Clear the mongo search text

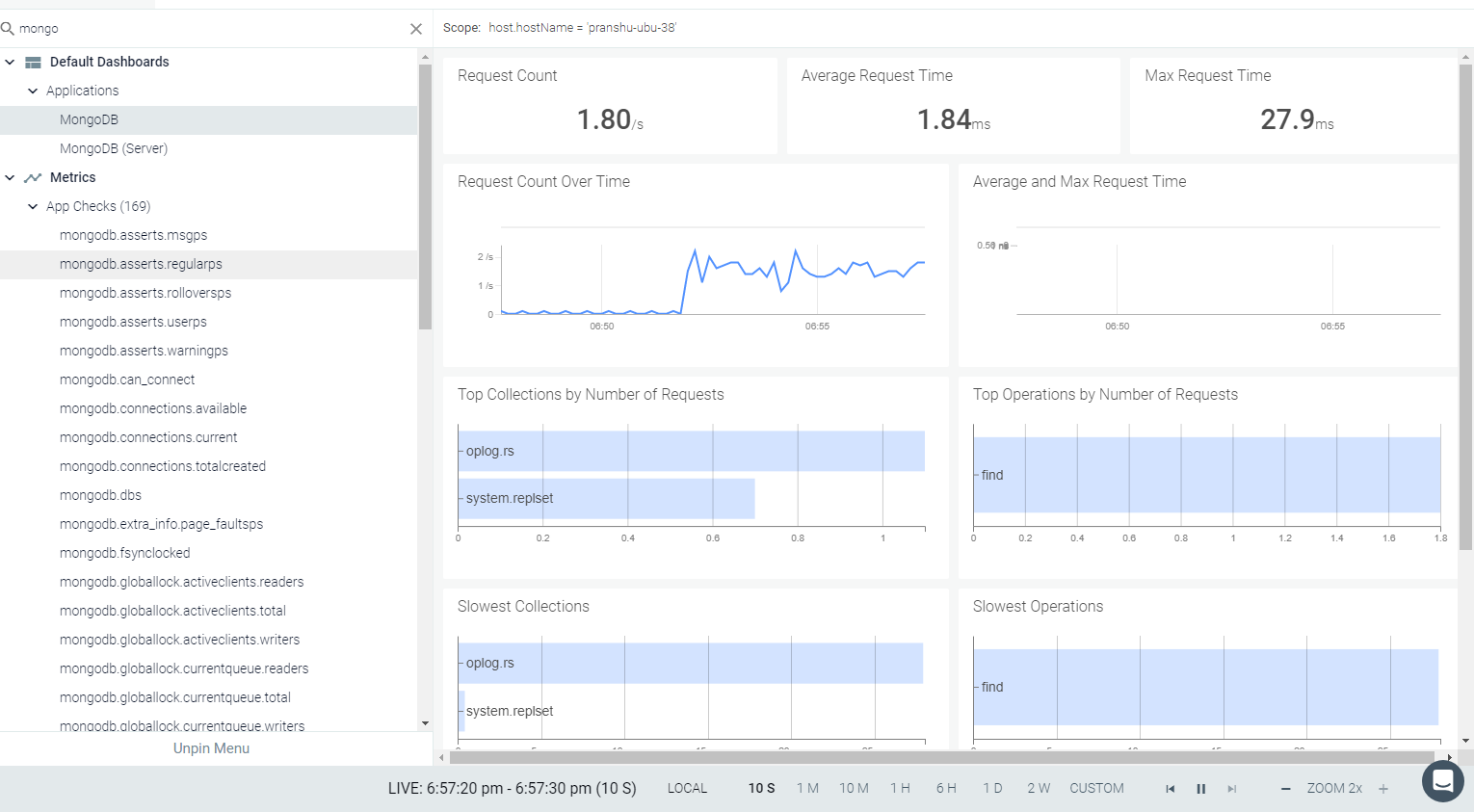[x=416, y=29]
